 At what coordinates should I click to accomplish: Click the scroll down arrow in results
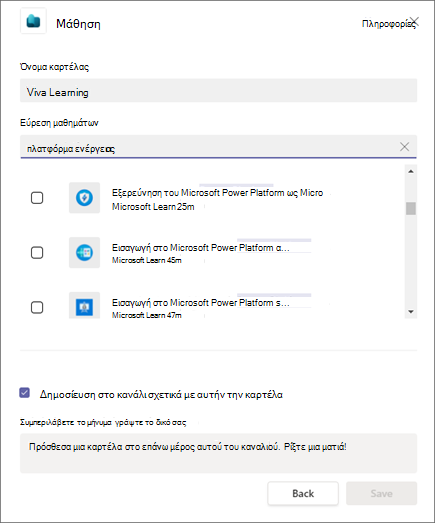point(411,312)
